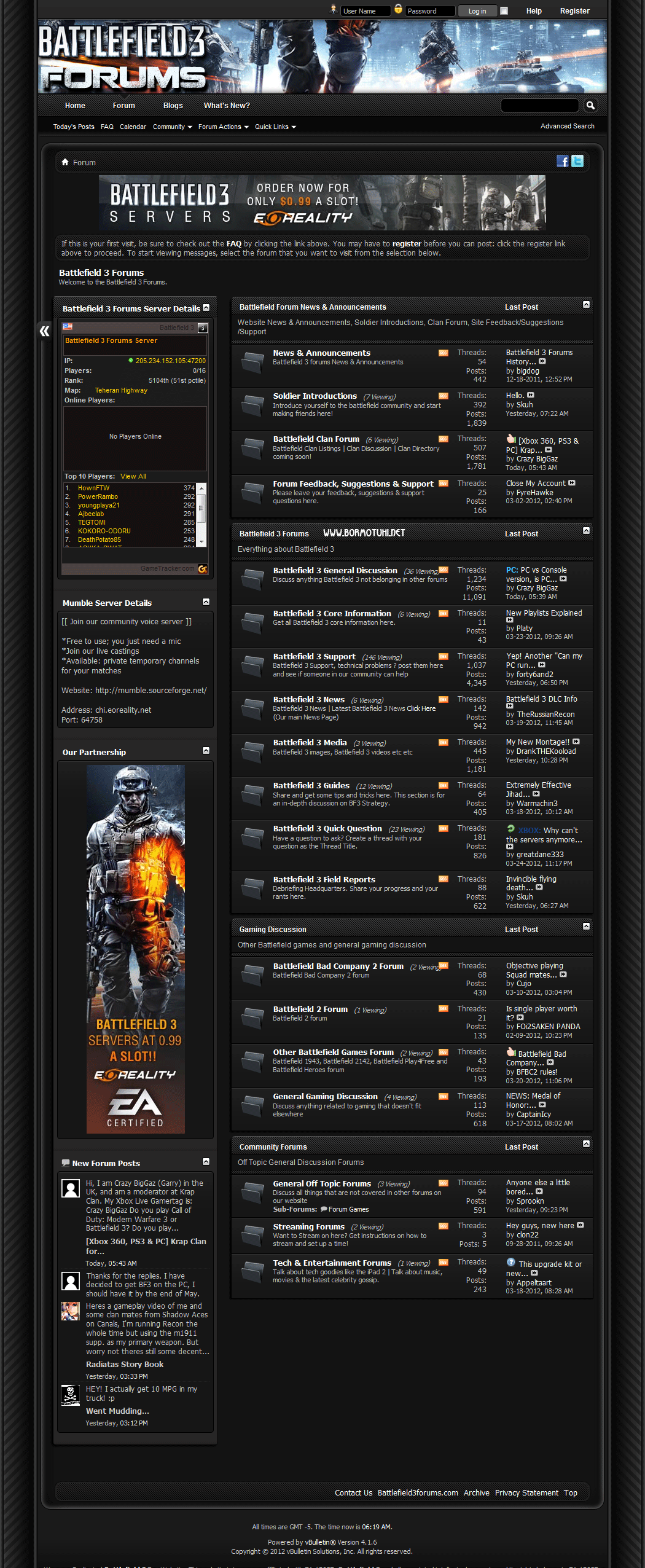Collapse the New Forum Posts block

coord(206,1162)
